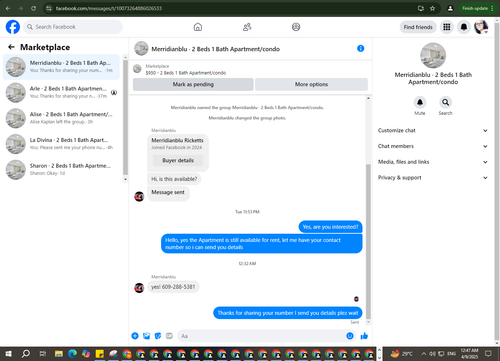Open the emoji picker in message box

coord(350,336)
